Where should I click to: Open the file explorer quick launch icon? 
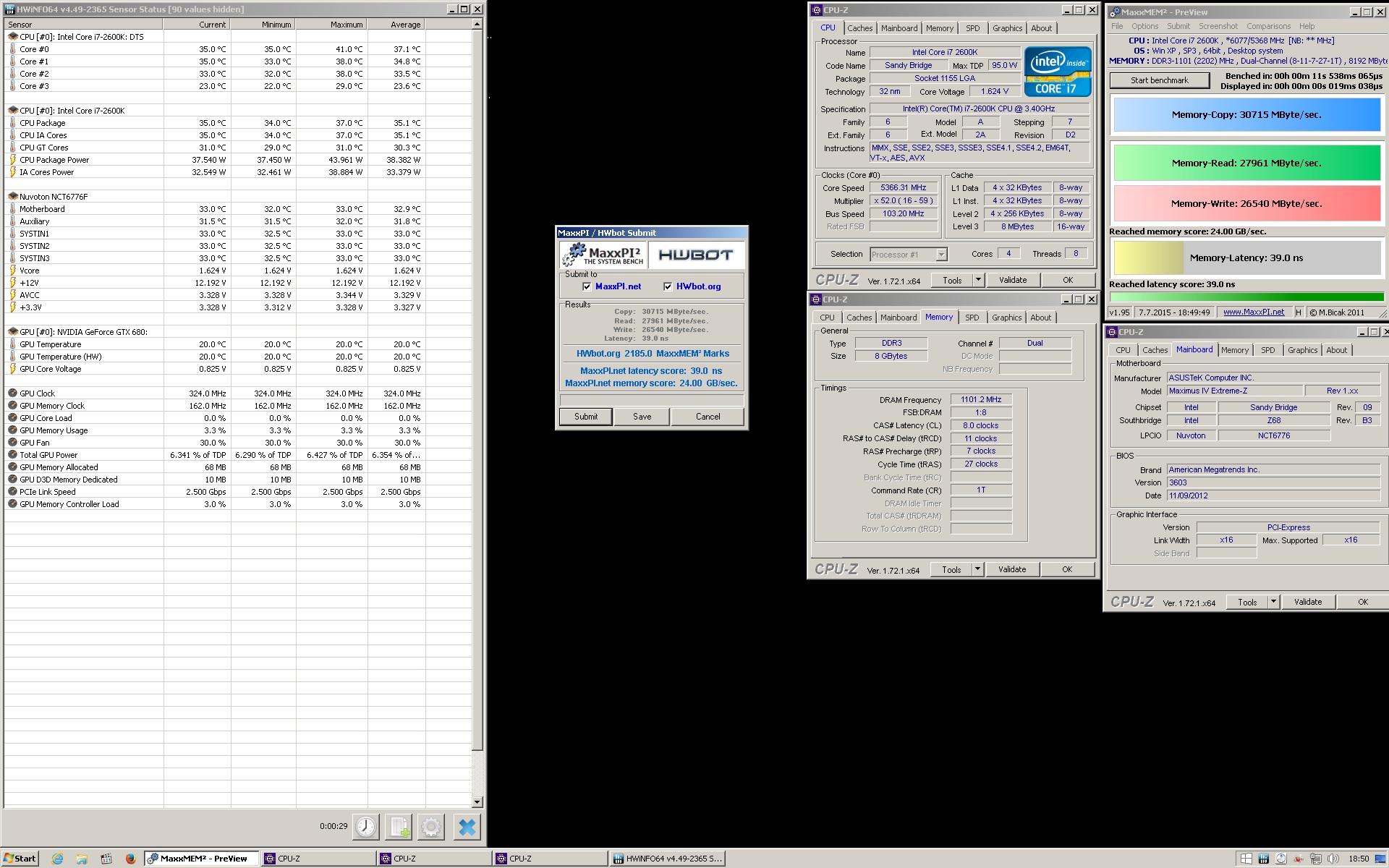(82, 859)
